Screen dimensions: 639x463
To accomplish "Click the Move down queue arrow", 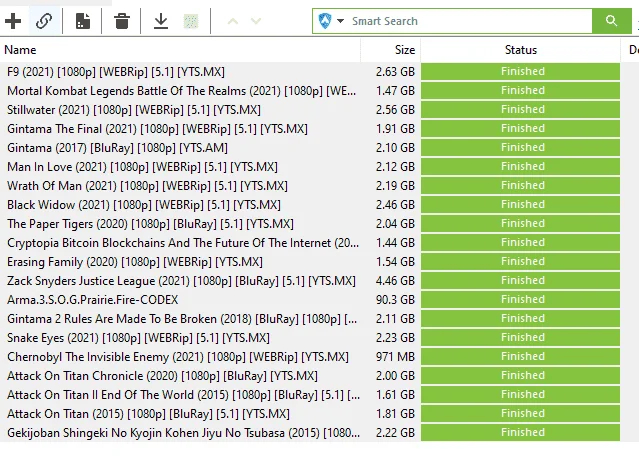I will click(256, 21).
